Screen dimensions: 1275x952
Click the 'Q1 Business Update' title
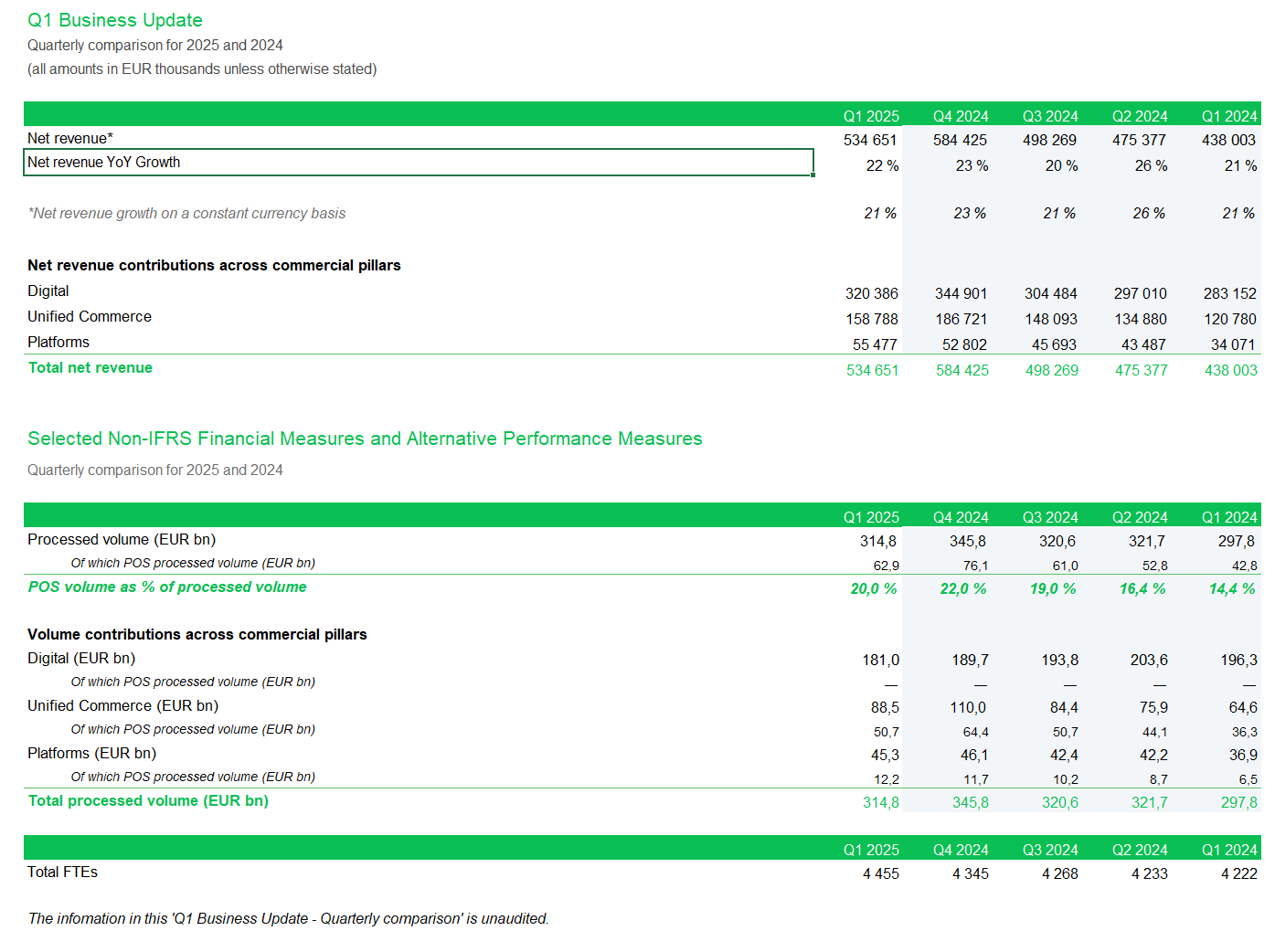(115, 20)
